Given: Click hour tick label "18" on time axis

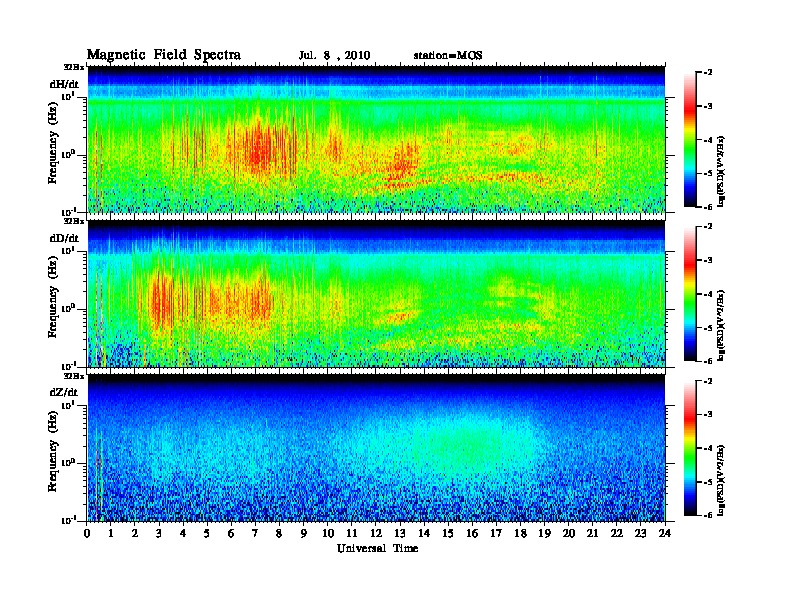Looking at the screenshot, I should [520, 533].
